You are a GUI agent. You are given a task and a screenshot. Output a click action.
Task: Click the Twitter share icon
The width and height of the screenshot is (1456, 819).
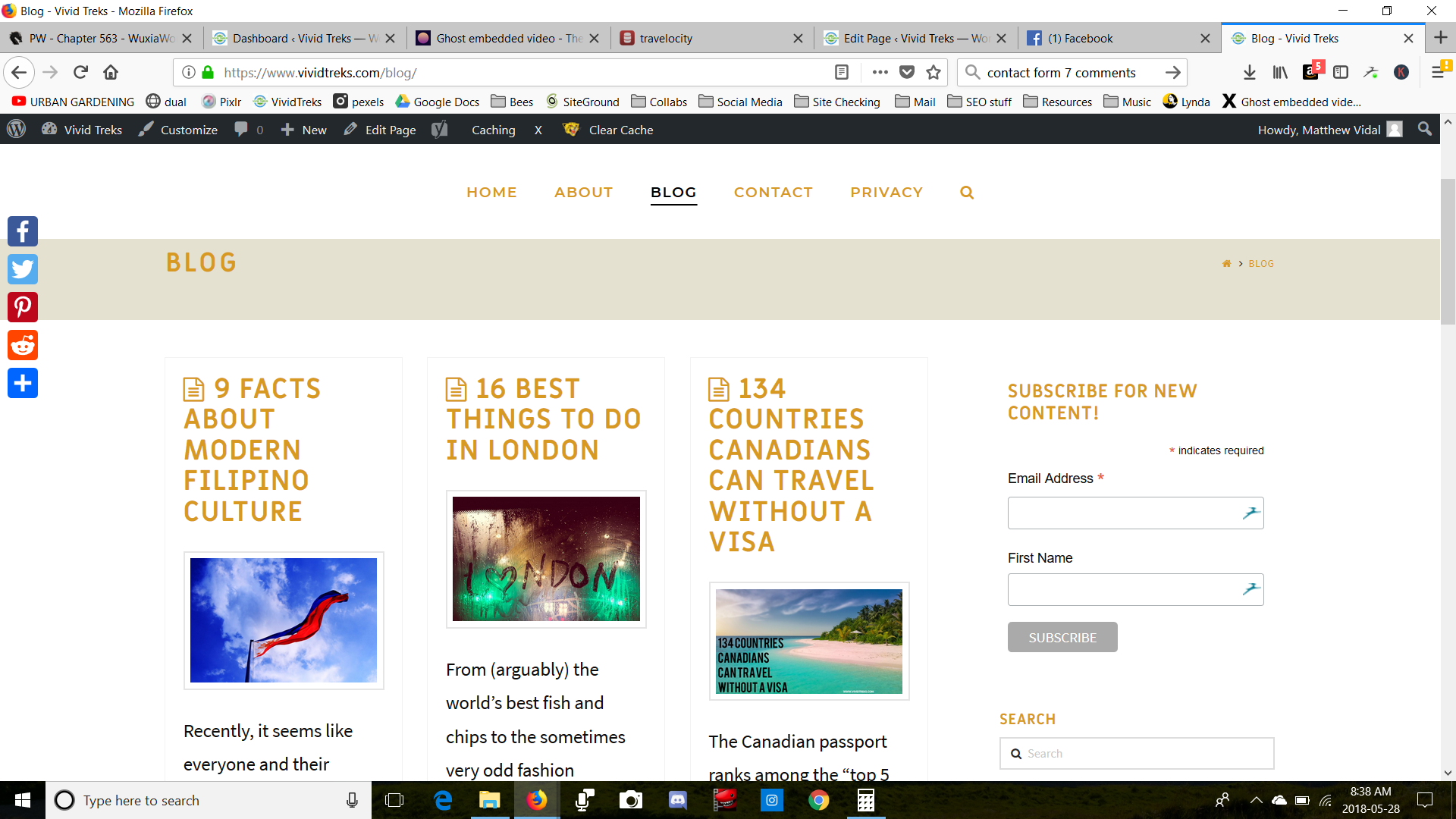click(23, 269)
